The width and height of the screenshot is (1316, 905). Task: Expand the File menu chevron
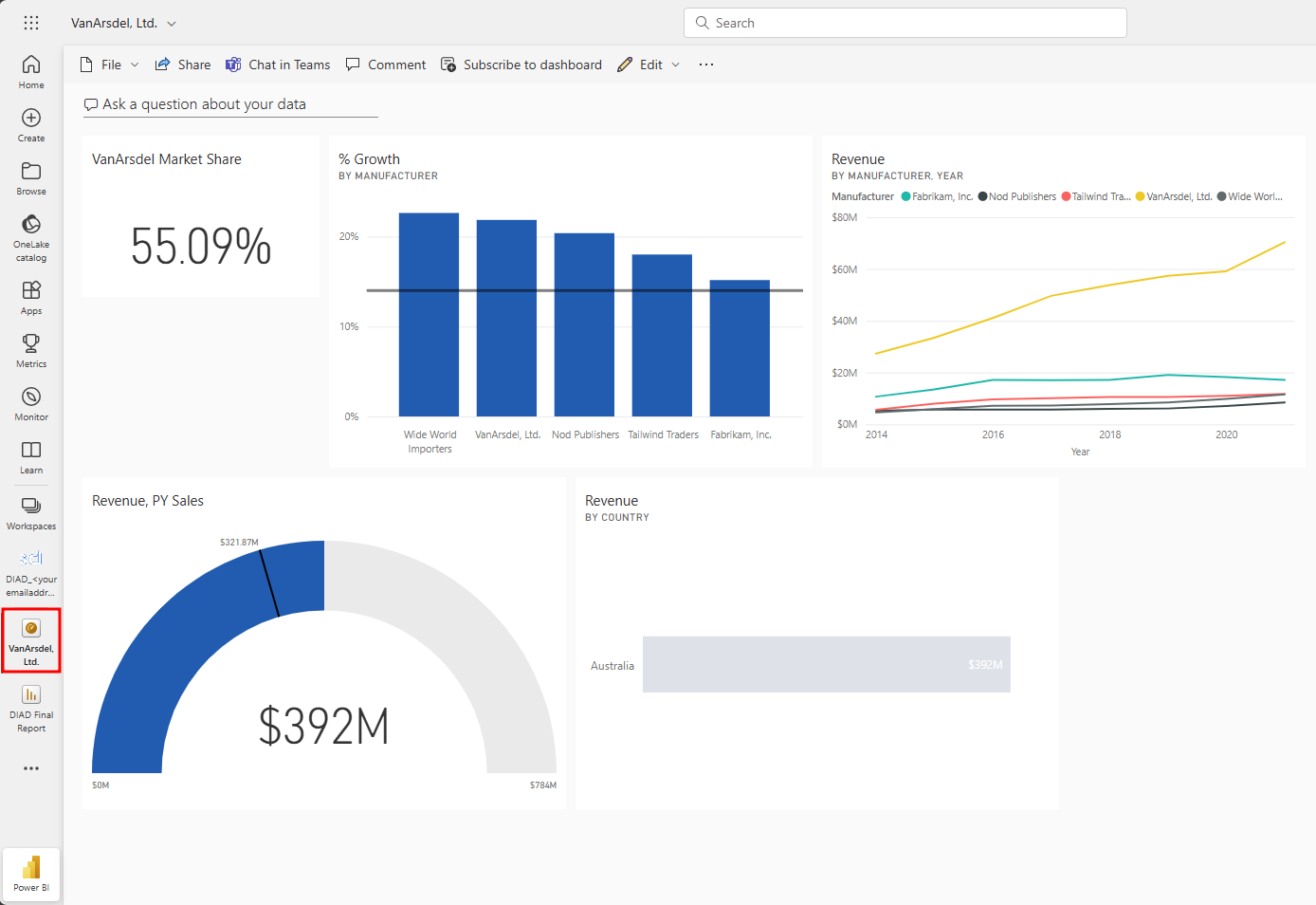(135, 65)
